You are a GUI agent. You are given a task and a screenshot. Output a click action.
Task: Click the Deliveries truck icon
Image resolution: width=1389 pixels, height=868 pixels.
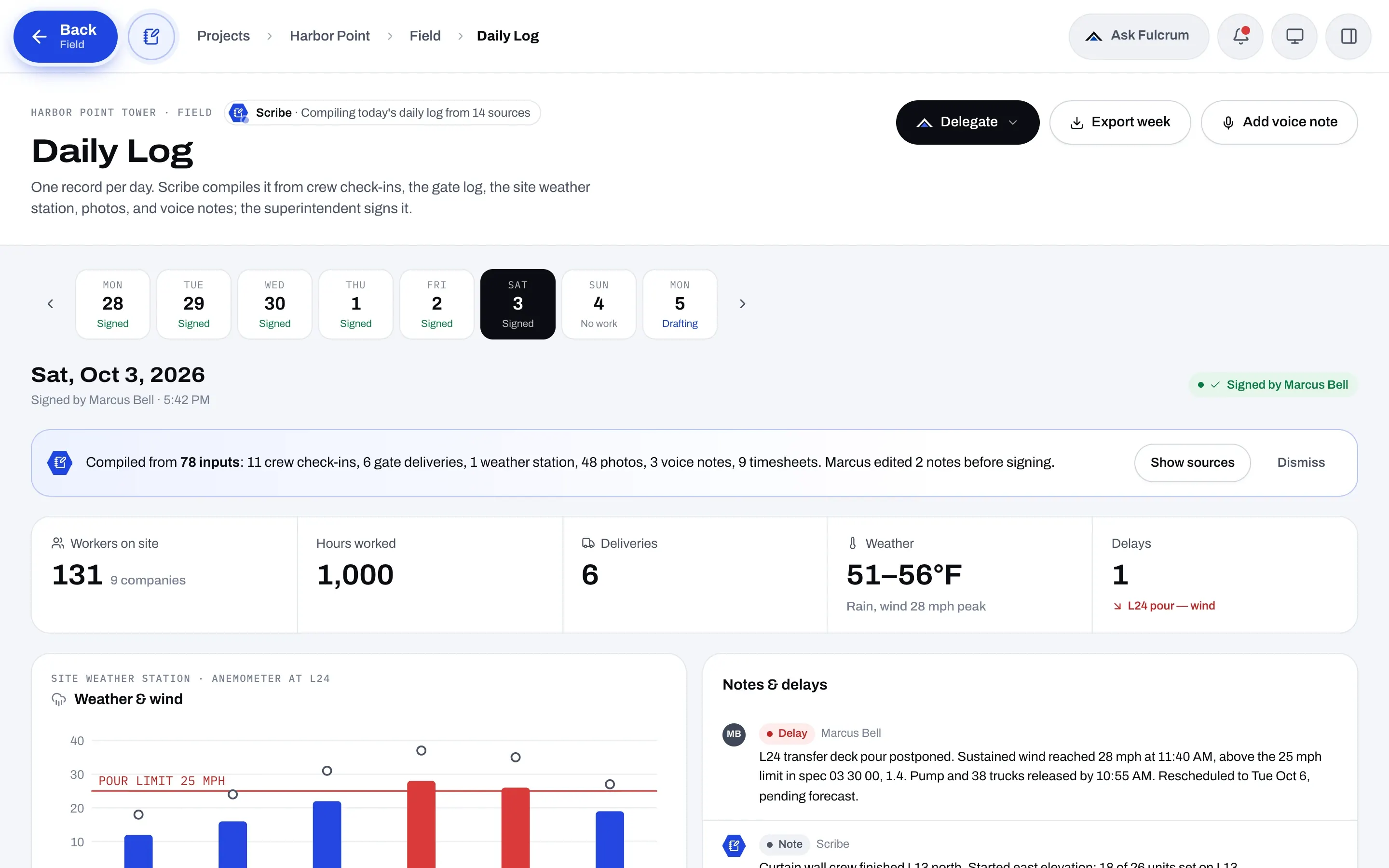tap(588, 543)
